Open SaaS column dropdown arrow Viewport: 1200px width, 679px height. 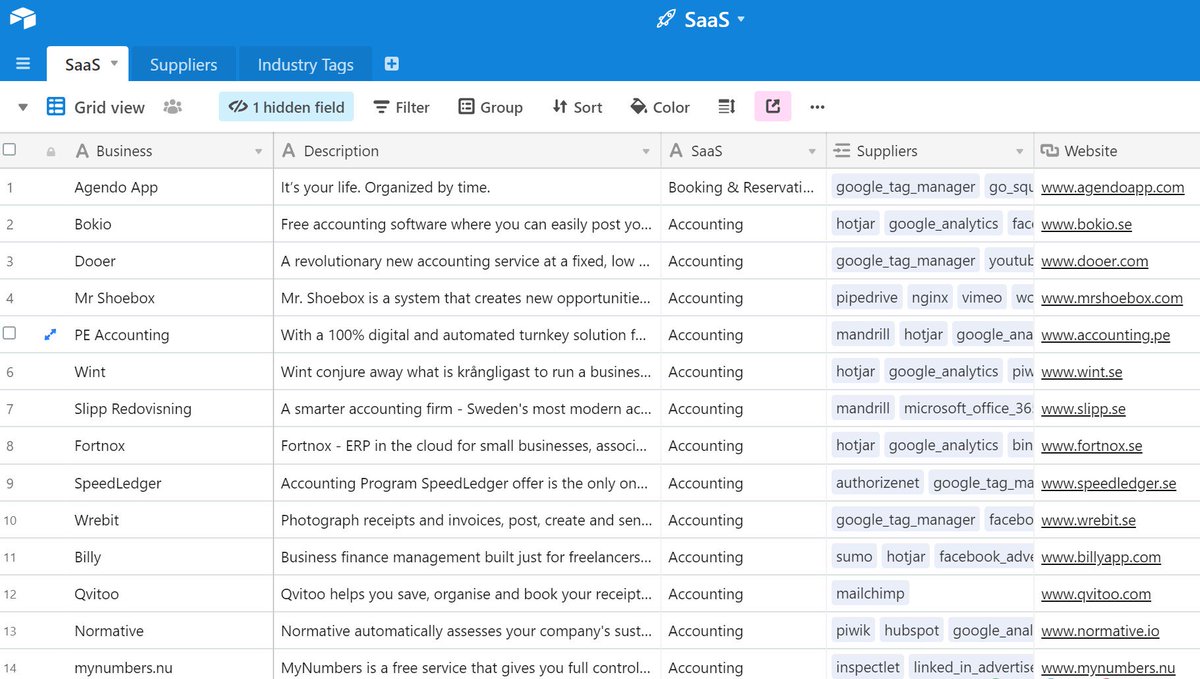point(812,152)
